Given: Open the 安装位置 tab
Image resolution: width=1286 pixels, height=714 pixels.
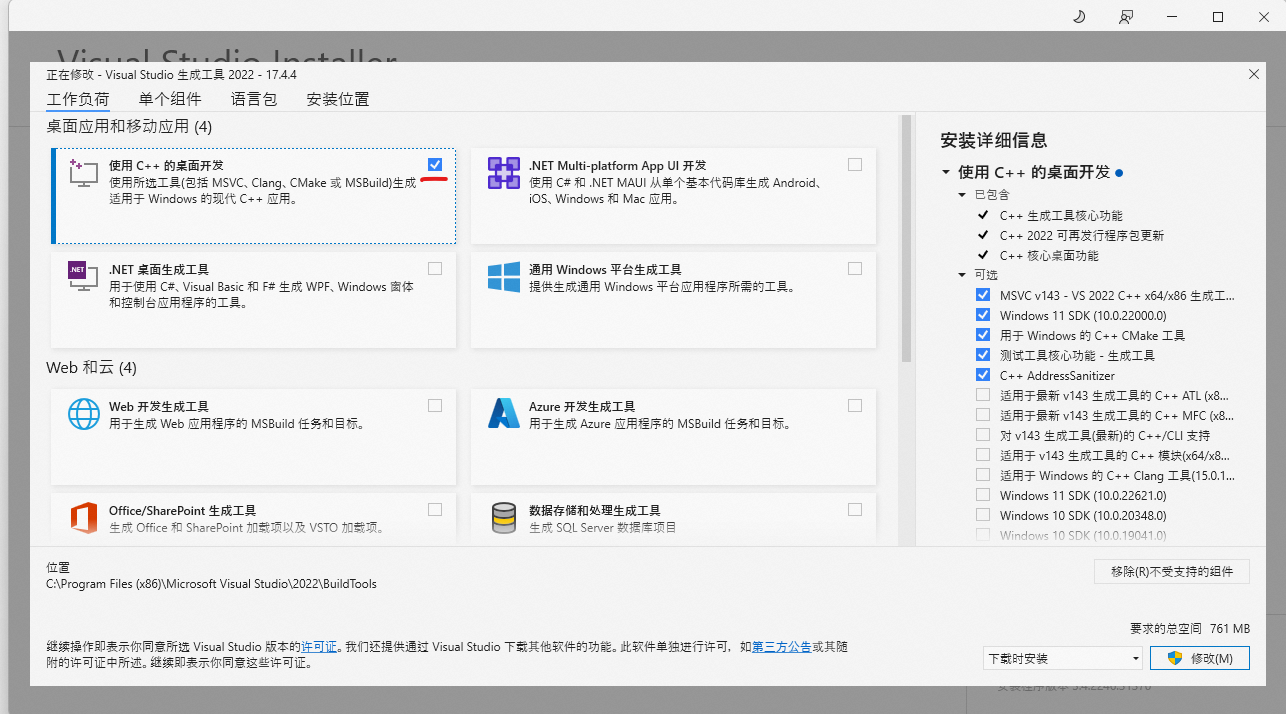Looking at the screenshot, I should (x=338, y=99).
